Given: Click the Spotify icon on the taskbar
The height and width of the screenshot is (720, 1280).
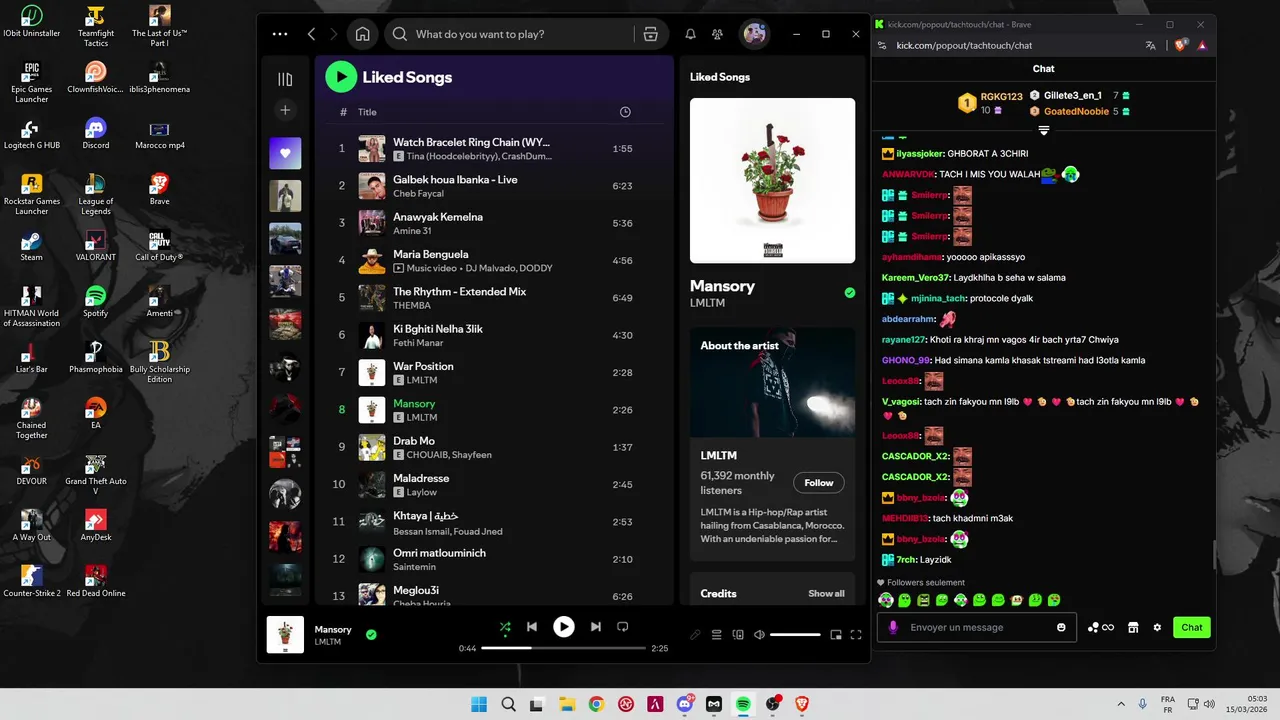Looking at the screenshot, I should [x=743, y=704].
